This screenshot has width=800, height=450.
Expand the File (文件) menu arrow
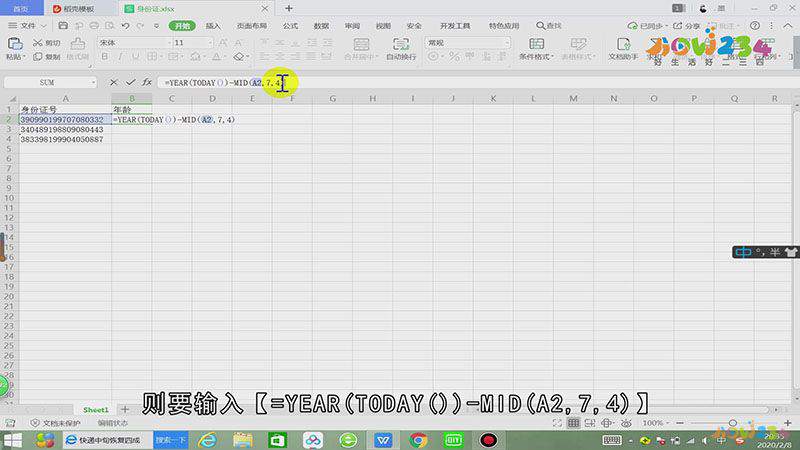tap(43, 26)
